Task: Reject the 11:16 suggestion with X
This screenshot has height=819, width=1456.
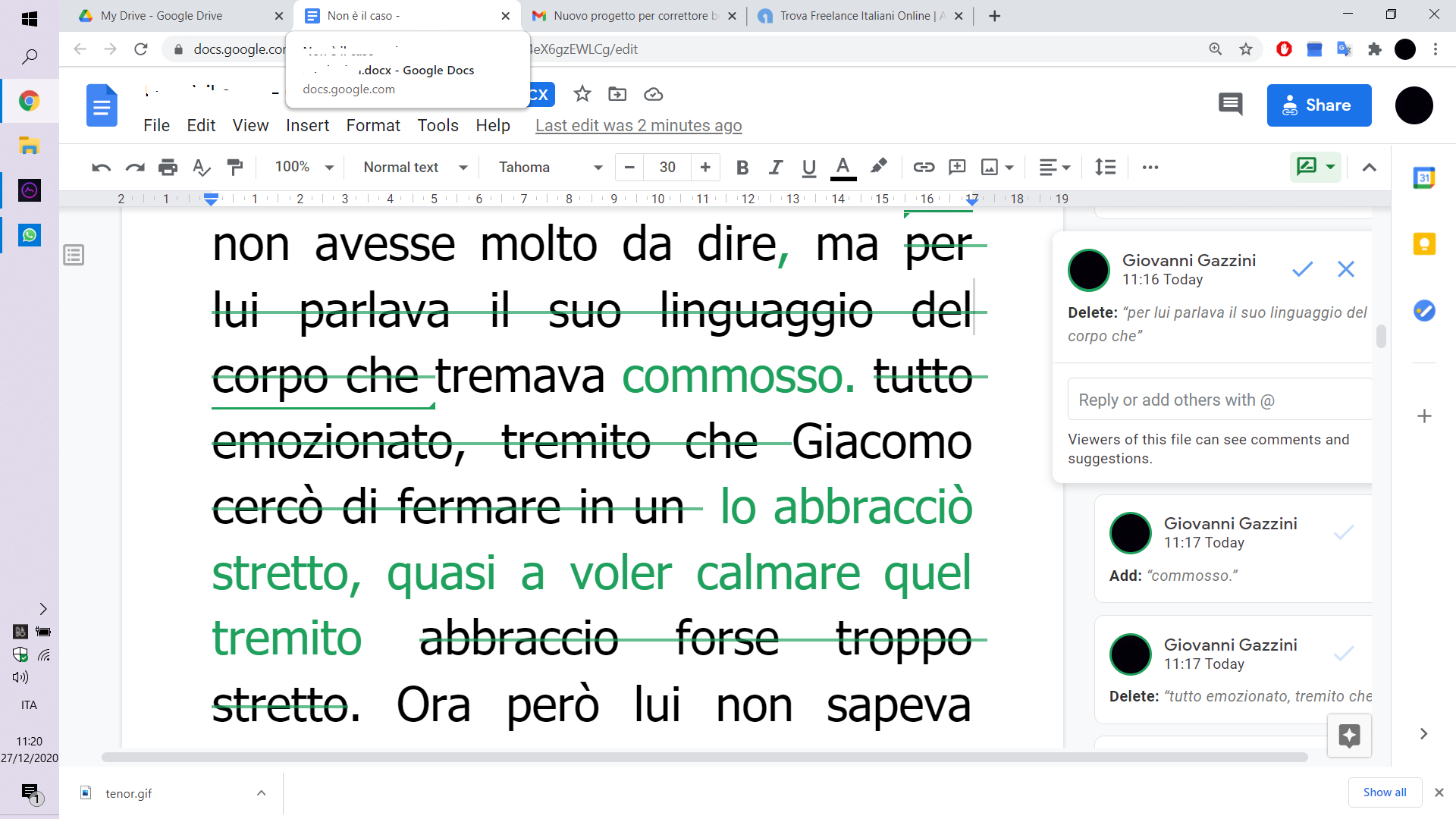Action: click(x=1345, y=269)
